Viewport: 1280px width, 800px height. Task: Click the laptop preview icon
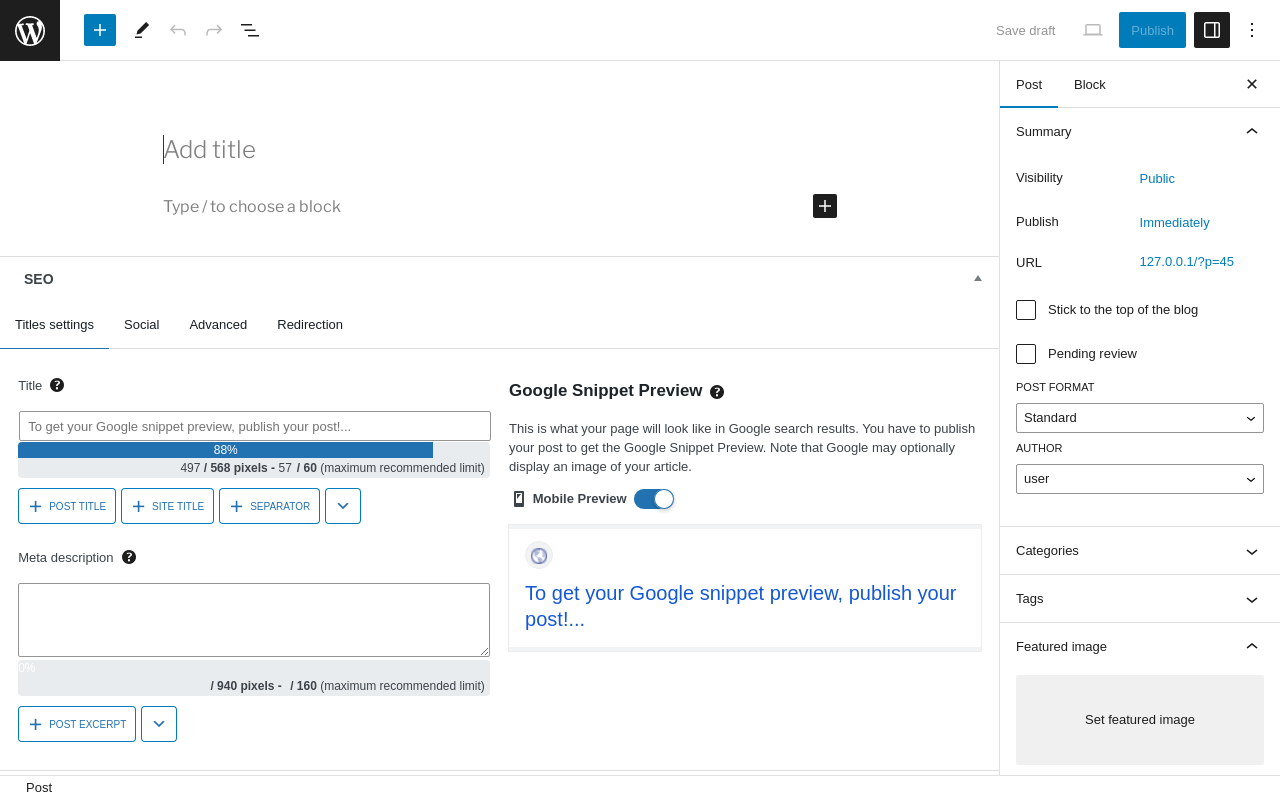1093,30
